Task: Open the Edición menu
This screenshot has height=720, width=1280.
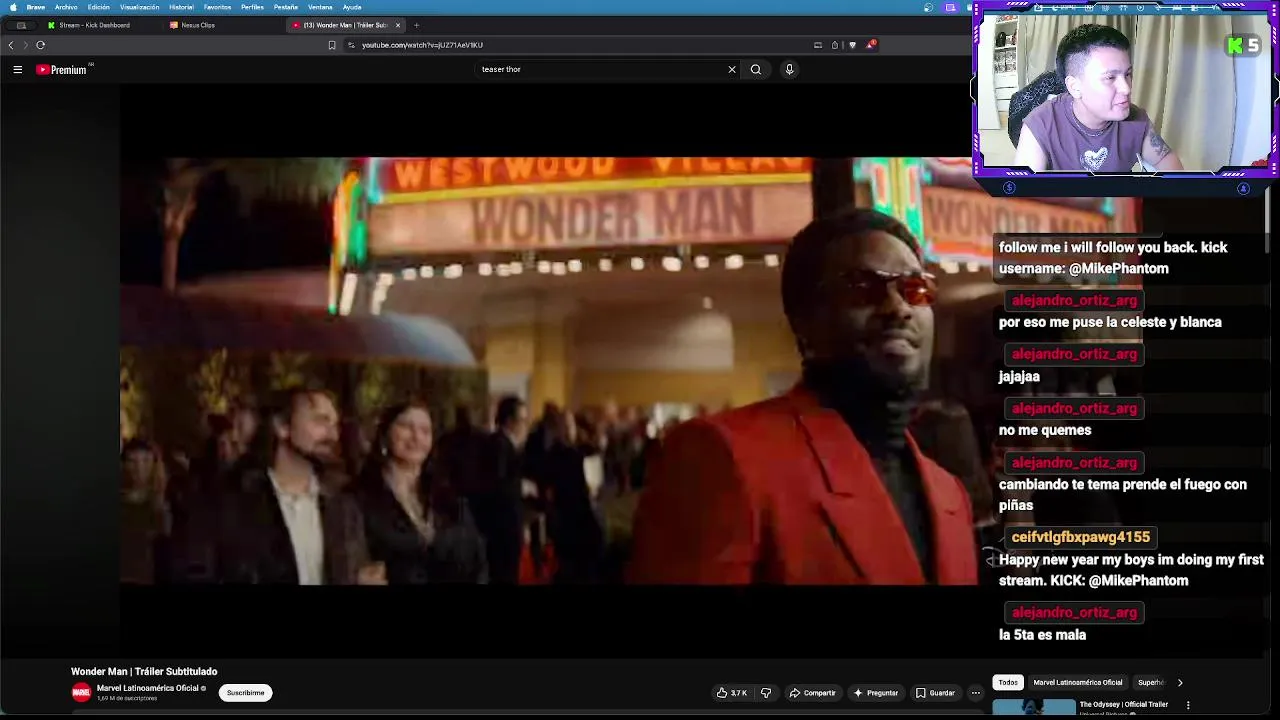Action: pos(99,7)
